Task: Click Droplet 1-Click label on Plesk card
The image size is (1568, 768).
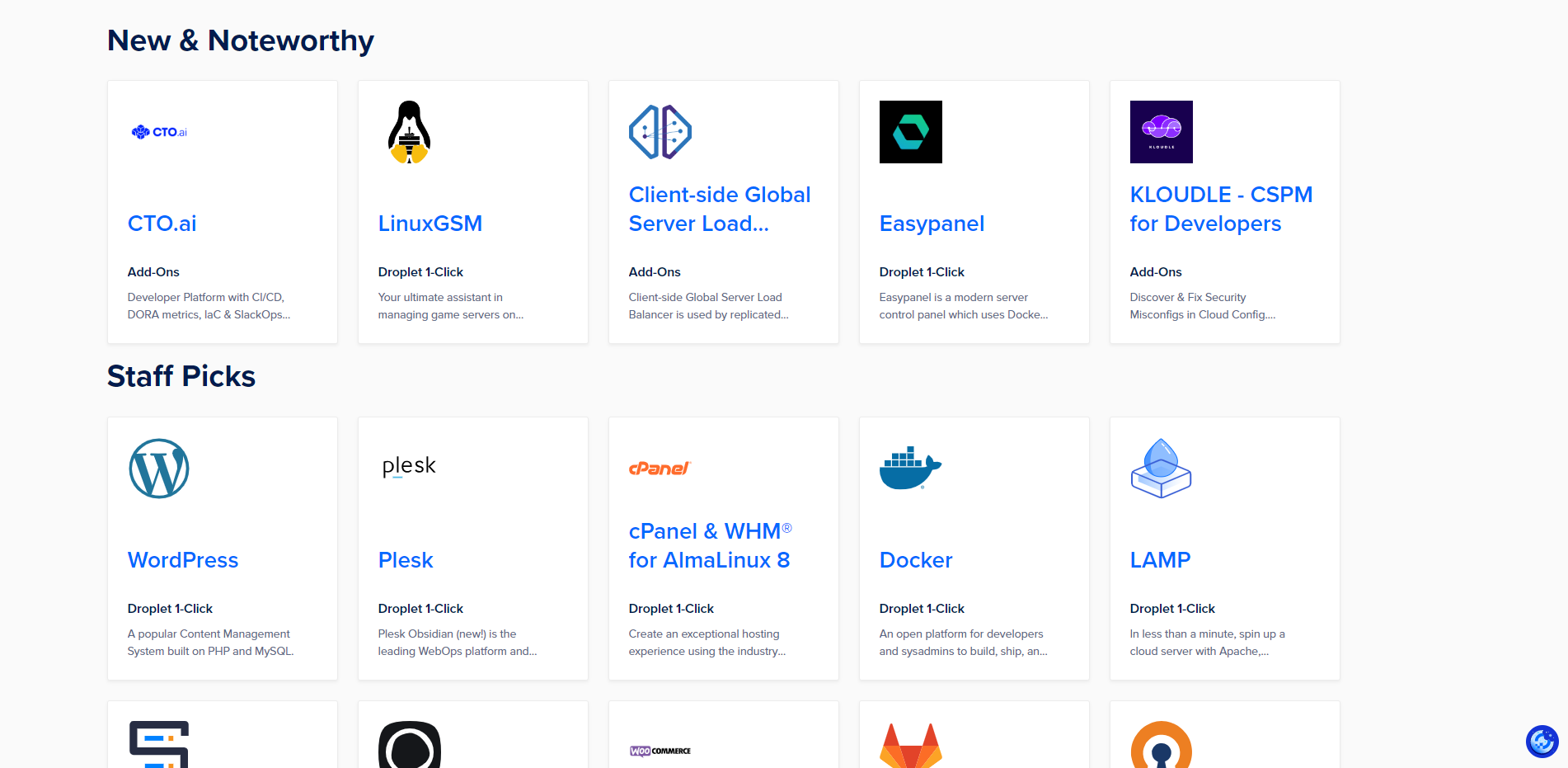Action: [x=420, y=609]
